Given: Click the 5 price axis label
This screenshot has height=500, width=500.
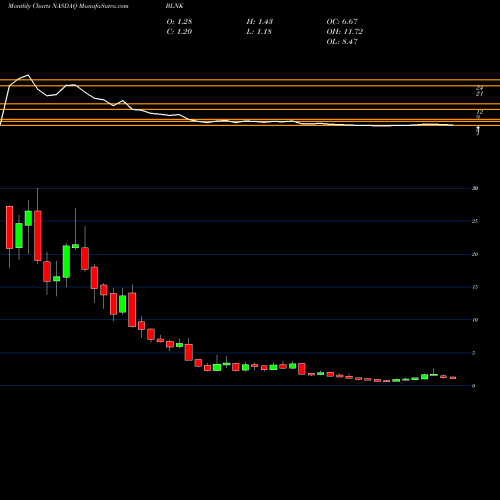Looking at the screenshot, I should (x=473, y=353).
